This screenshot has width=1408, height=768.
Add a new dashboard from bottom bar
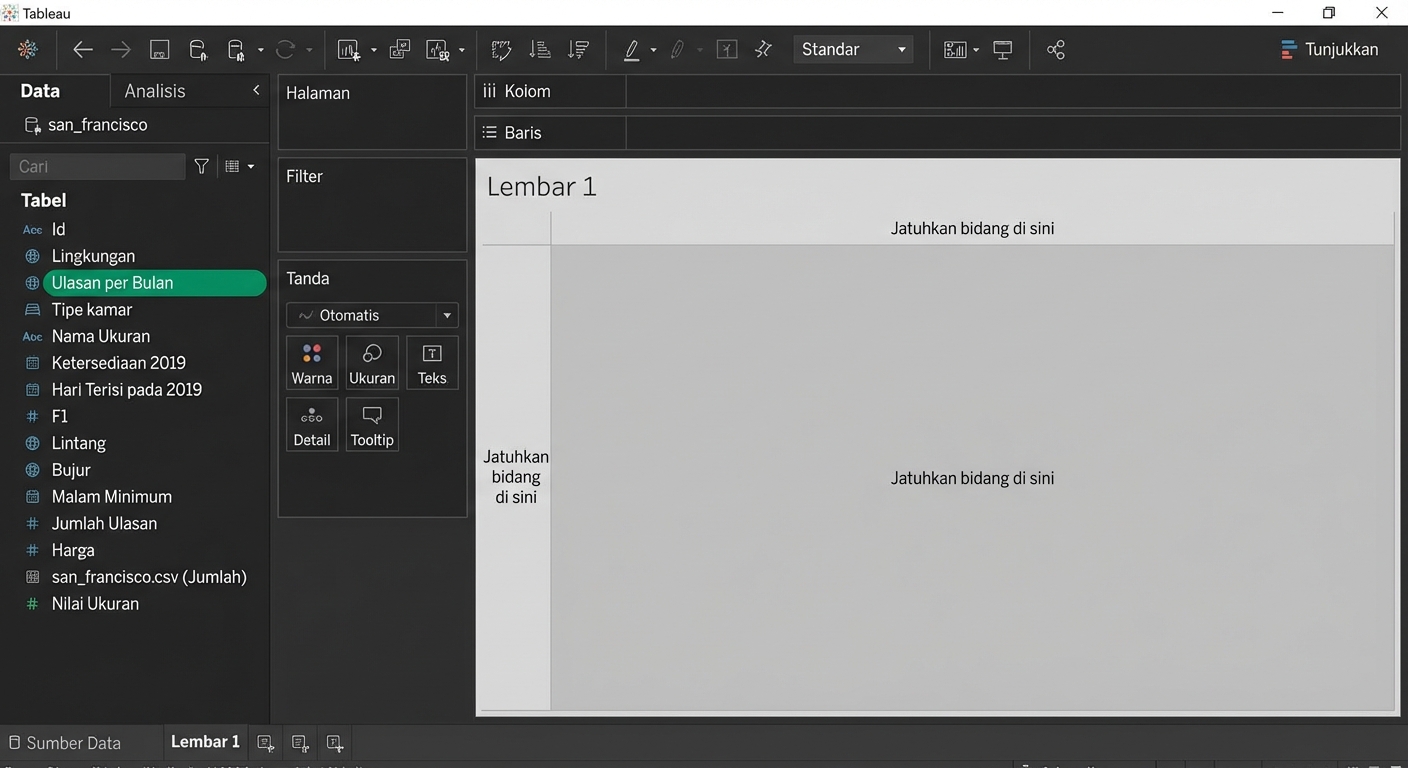pos(300,743)
